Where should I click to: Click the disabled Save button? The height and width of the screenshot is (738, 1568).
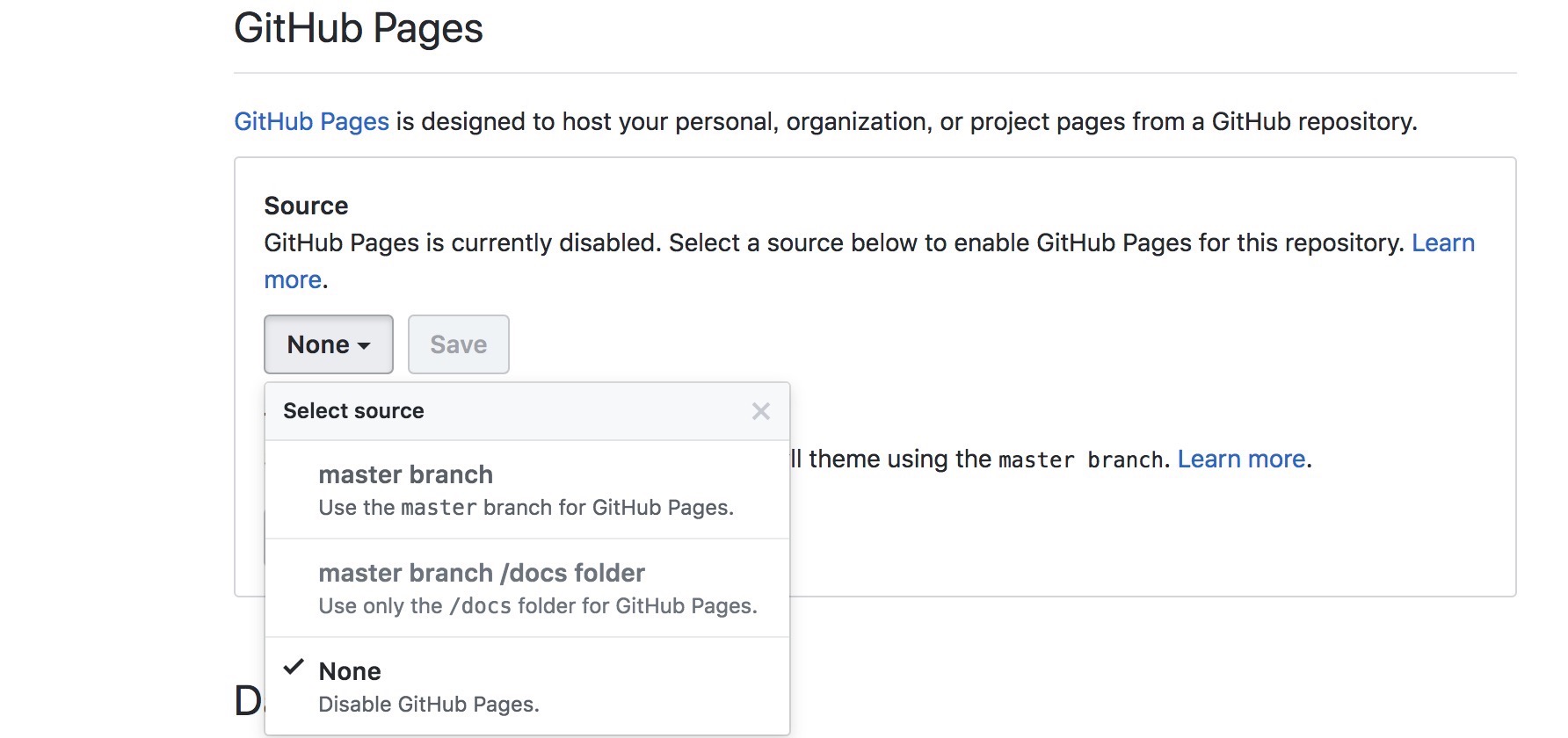[459, 344]
